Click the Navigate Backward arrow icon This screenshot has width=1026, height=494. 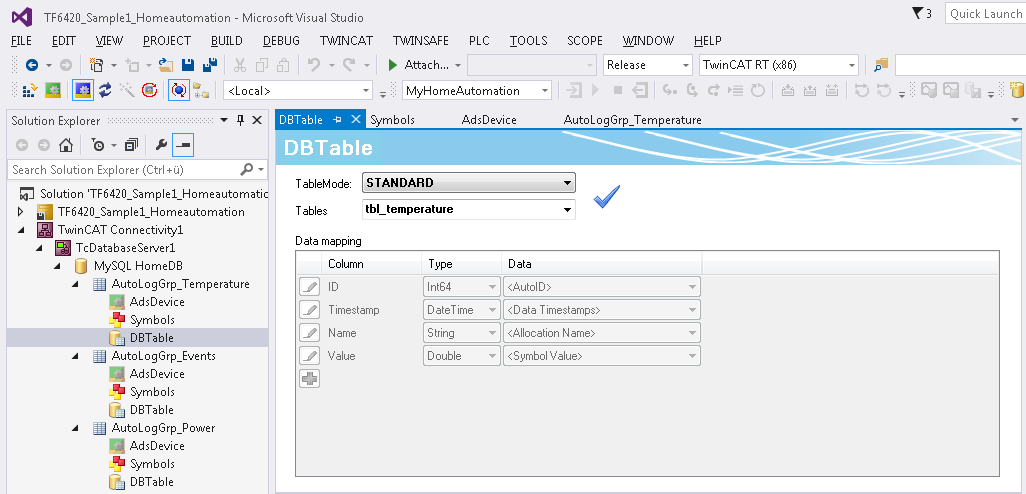[31, 65]
